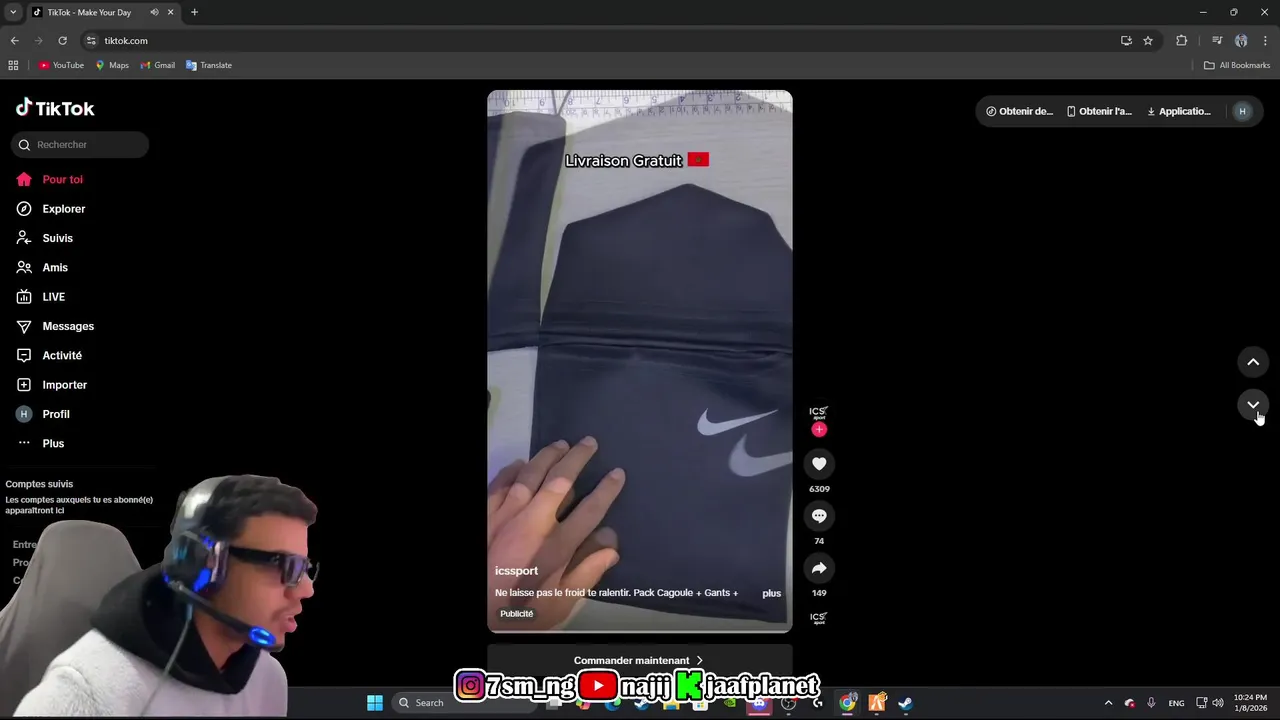Open the media controls icon
This screenshot has height=720, width=1280.
(x=1217, y=40)
